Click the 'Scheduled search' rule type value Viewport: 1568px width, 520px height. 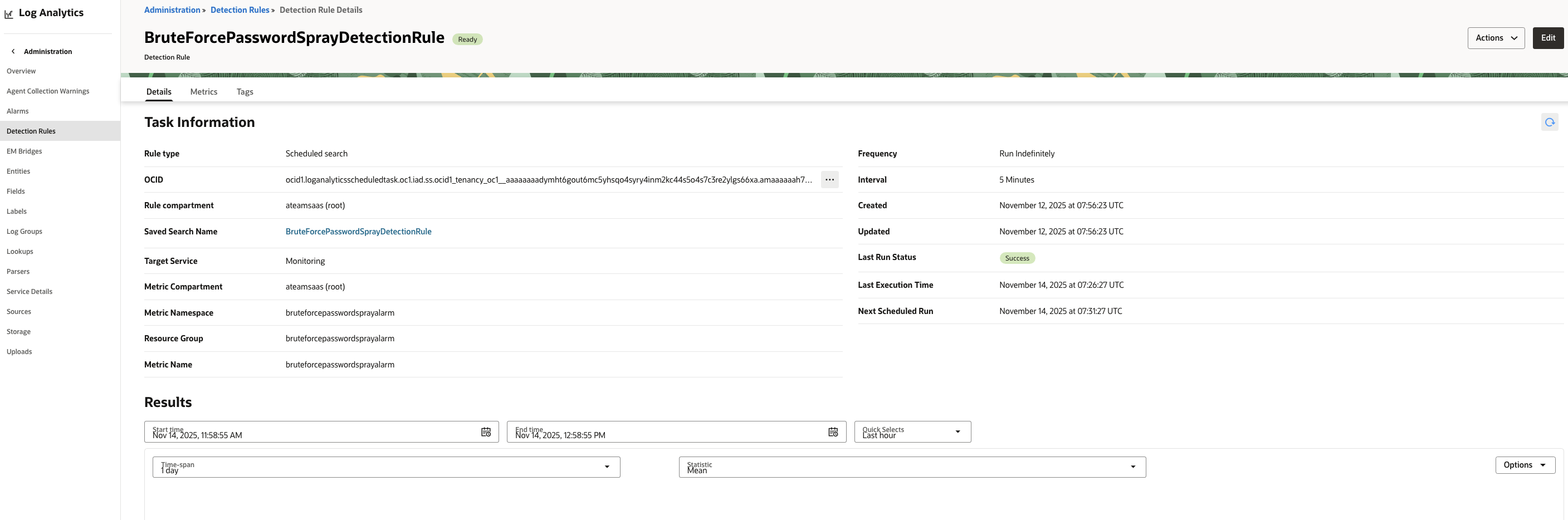[x=316, y=154]
